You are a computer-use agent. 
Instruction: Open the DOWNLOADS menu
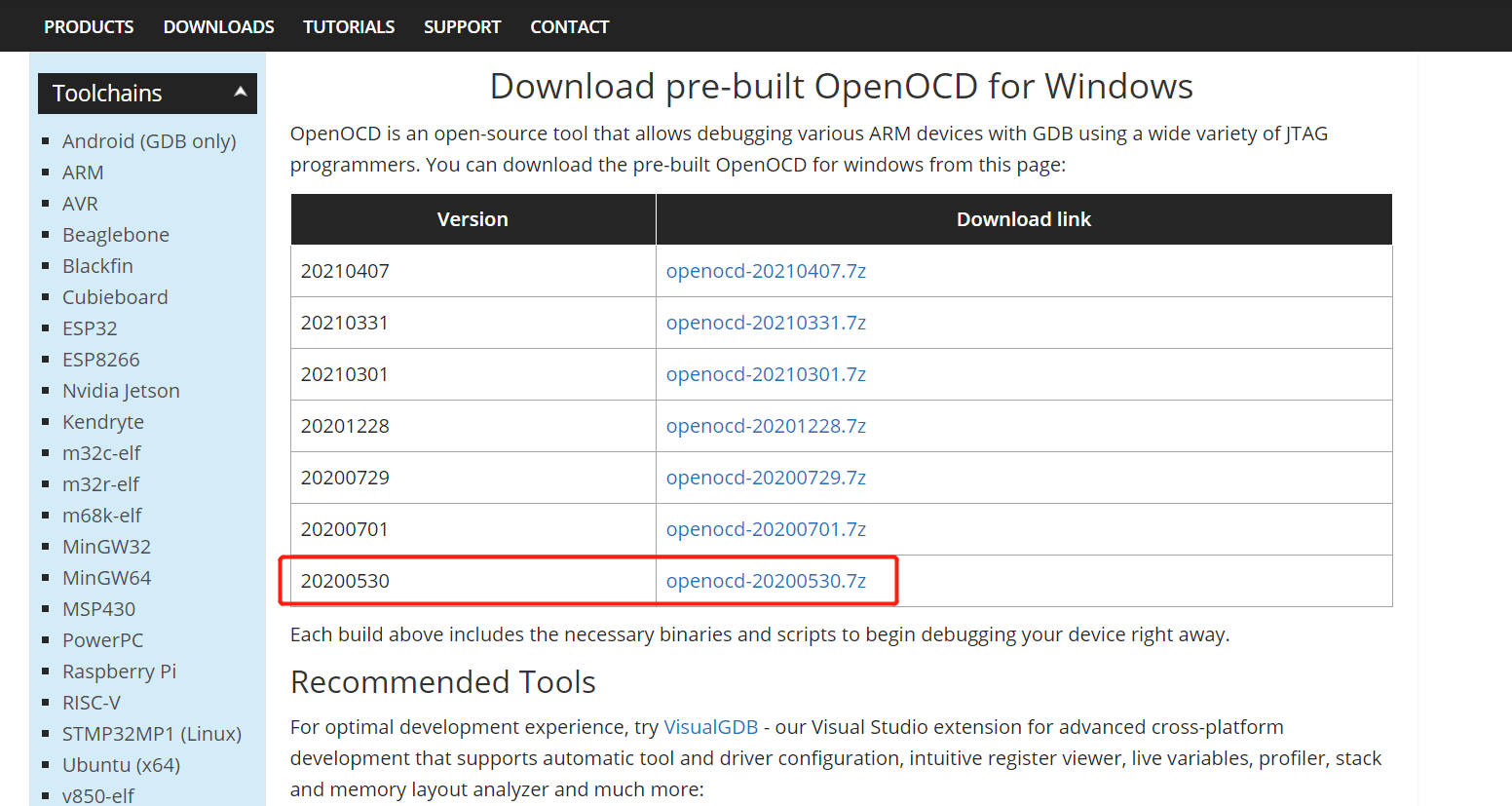pos(218,26)
